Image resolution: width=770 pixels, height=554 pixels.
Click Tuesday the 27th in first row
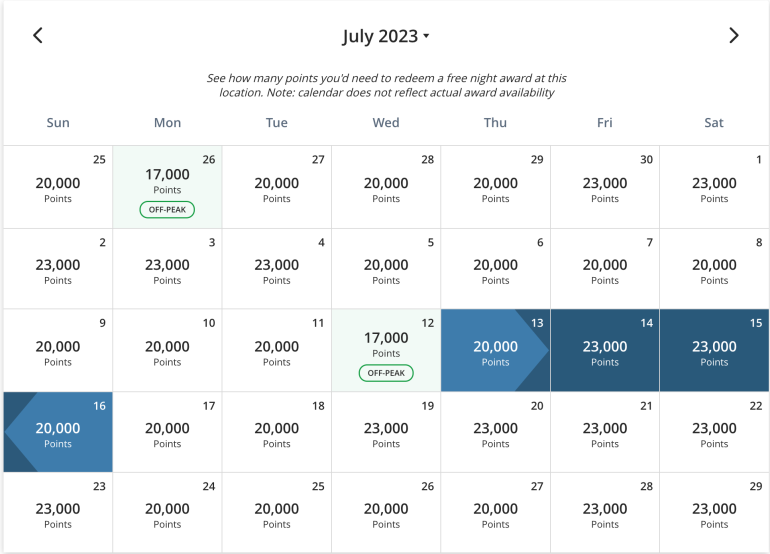pyautogui.click(x=277, y=186)
